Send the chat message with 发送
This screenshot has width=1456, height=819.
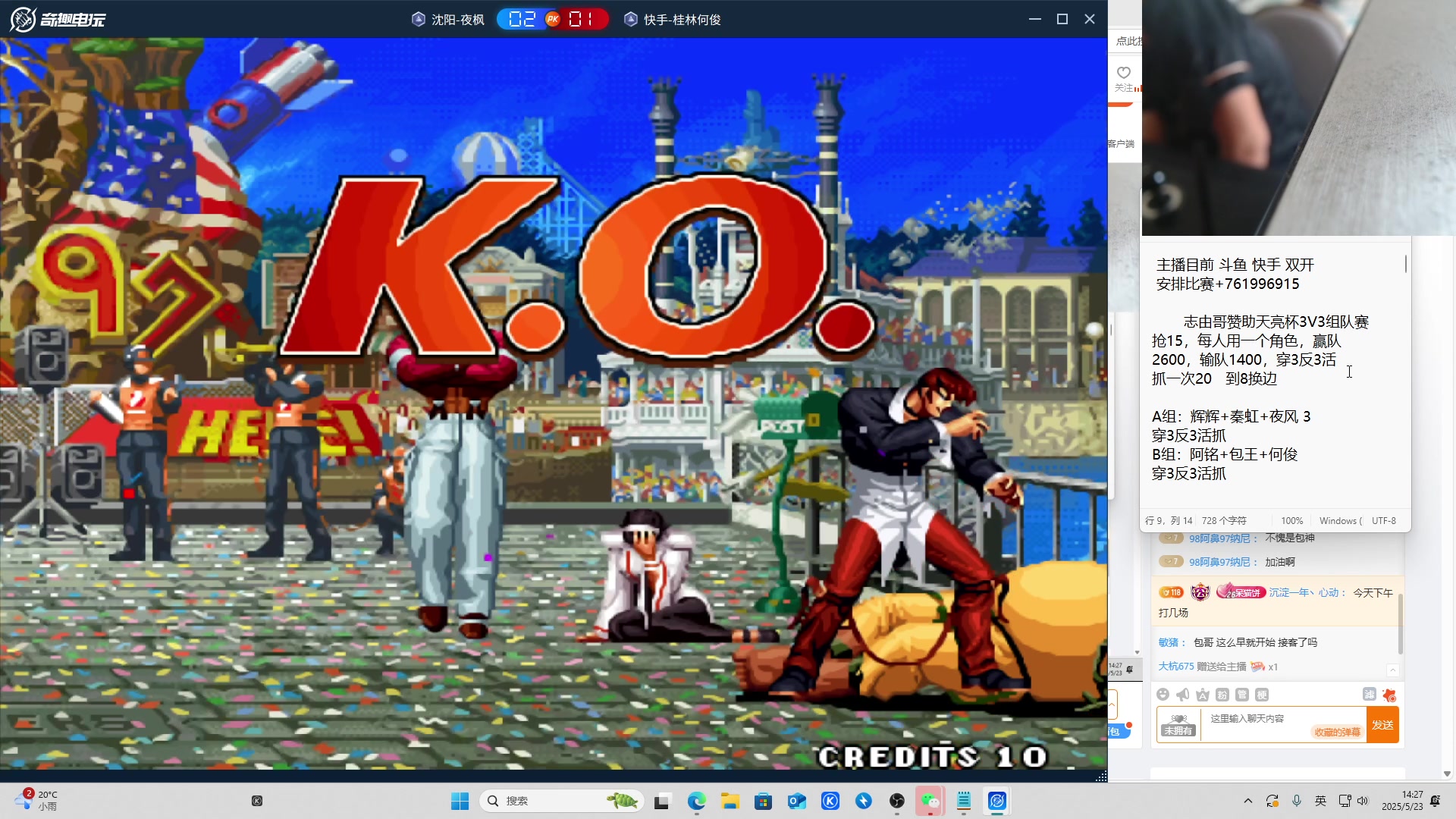pos(1382,725)
